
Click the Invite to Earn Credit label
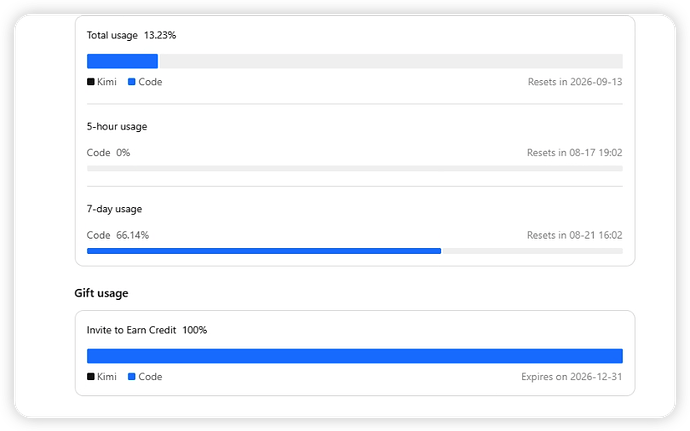click(x=131, y=330)
